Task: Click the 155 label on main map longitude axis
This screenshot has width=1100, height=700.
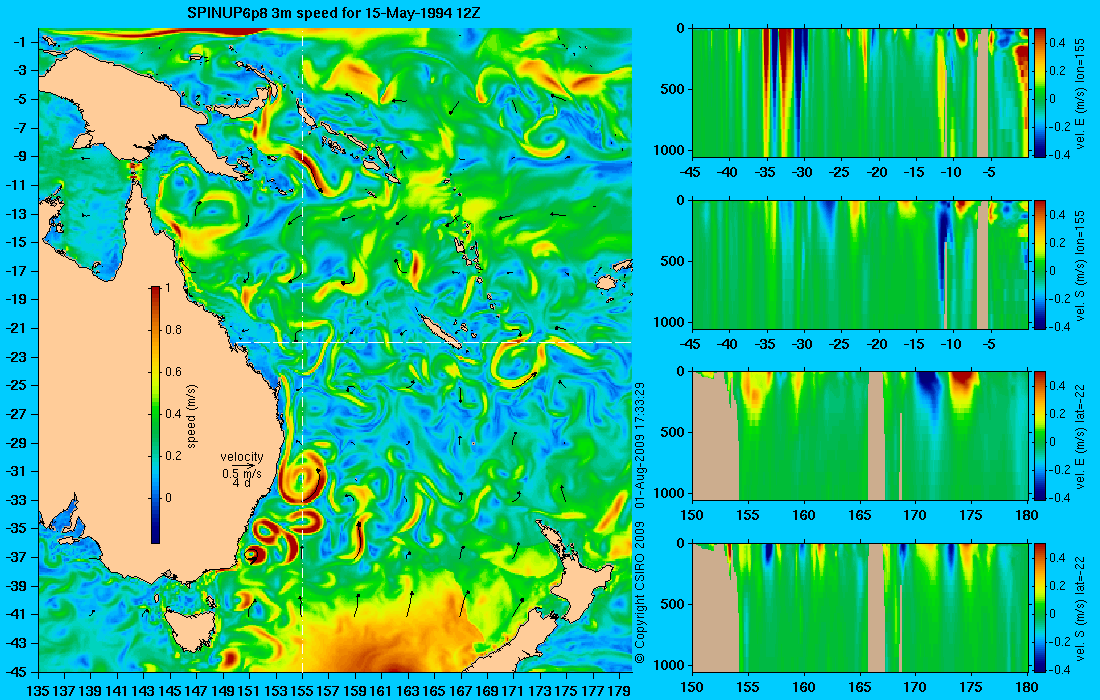Action: (x=302, y=691)
